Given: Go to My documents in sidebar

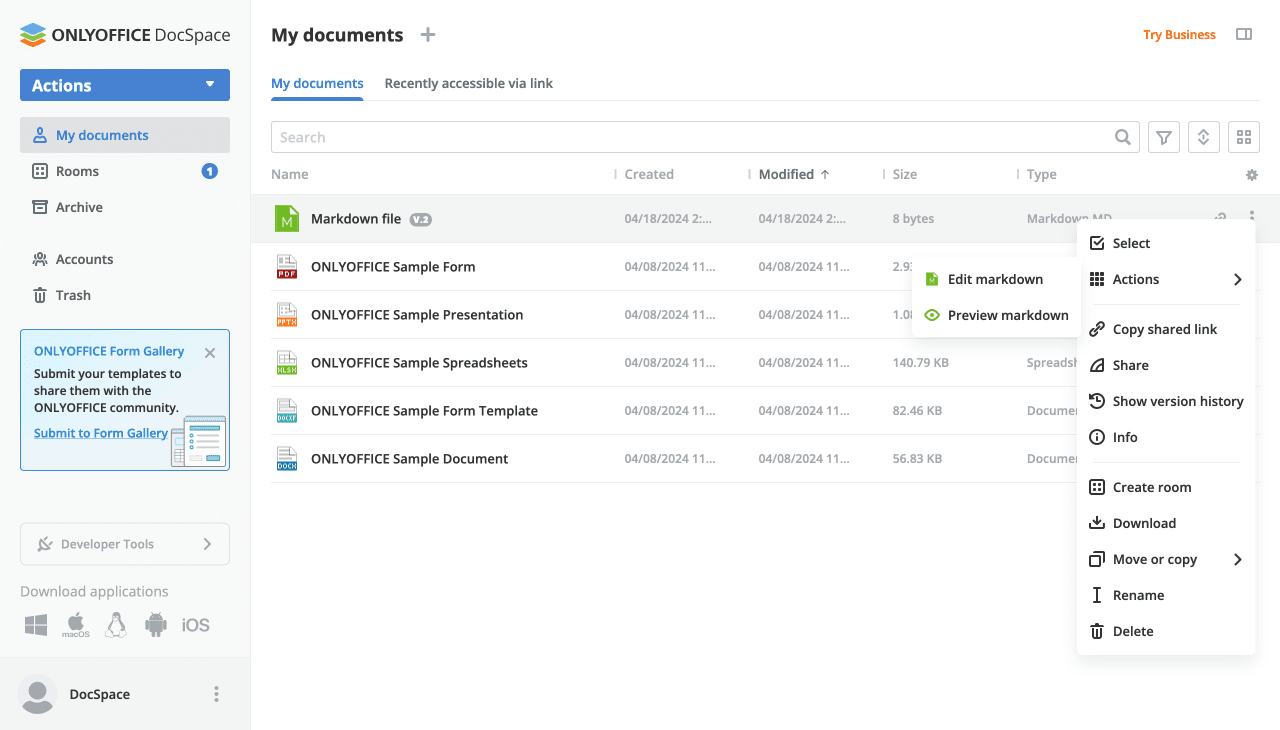Looking at the screenshot, I should pyautogui.click(x=125, y=135).
